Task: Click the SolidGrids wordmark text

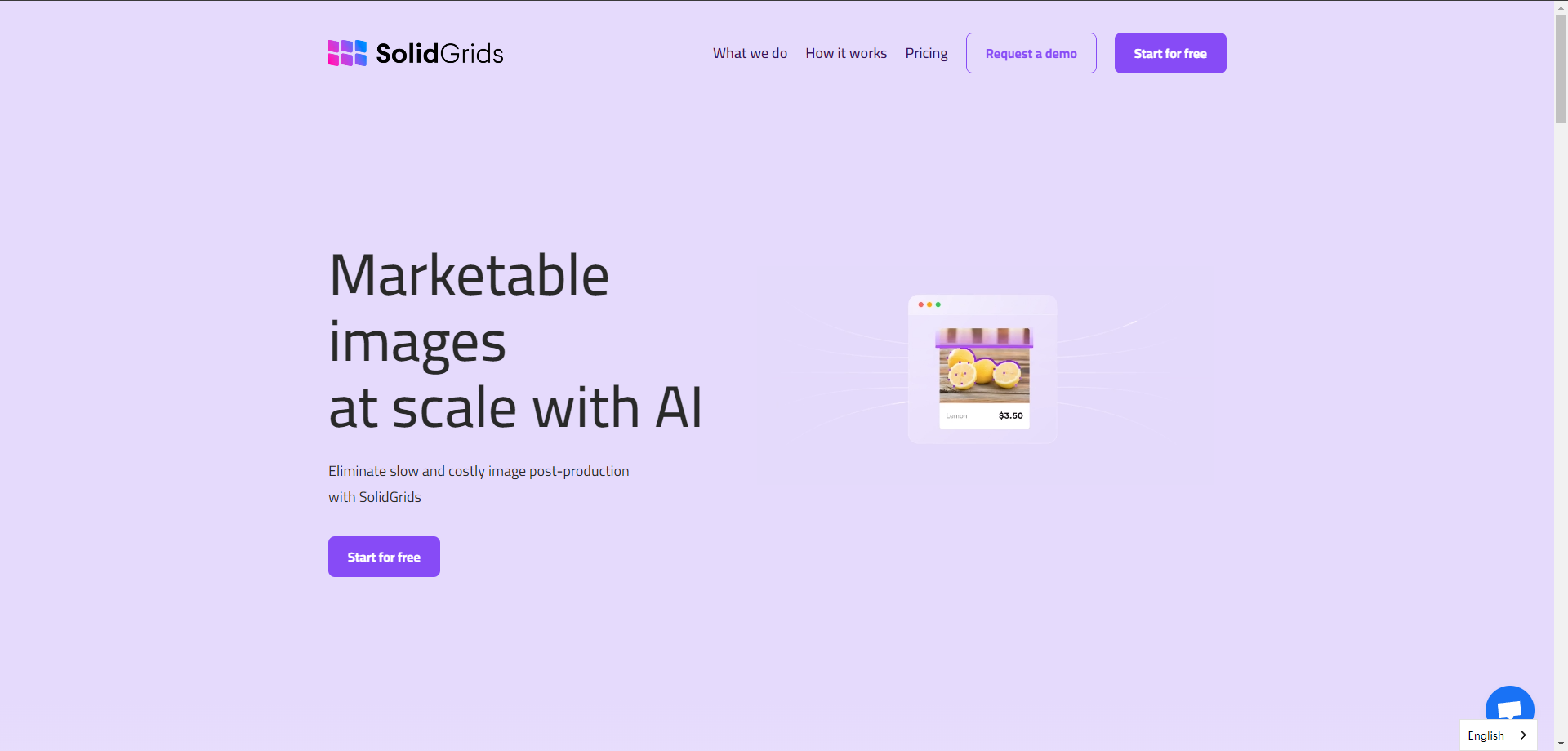Action: coord(439,54)
